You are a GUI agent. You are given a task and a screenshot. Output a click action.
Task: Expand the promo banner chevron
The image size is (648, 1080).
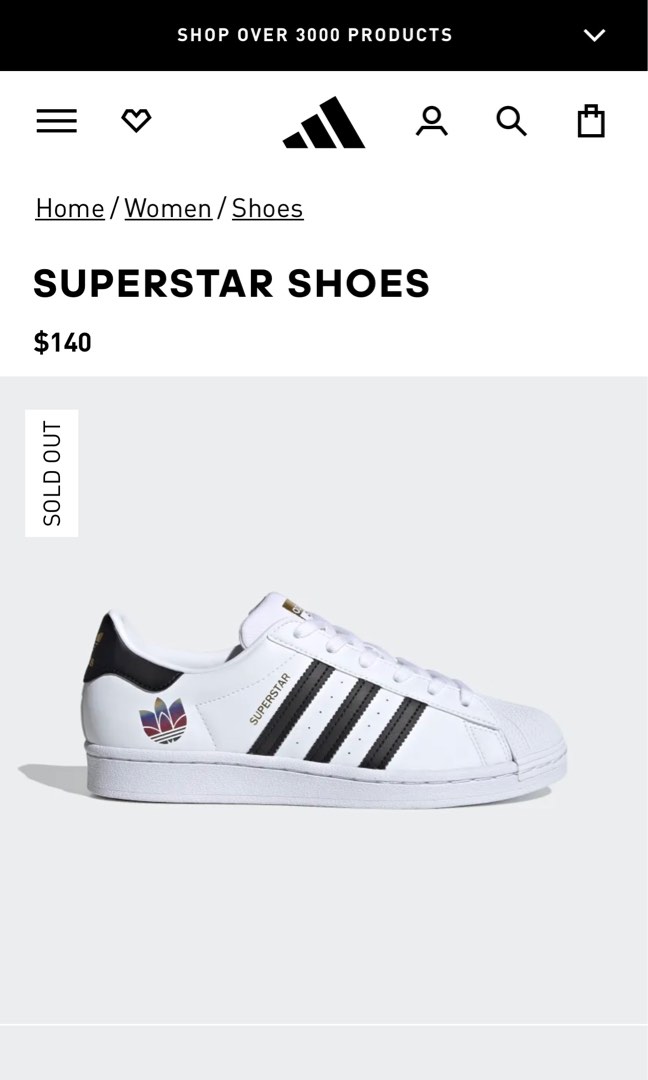pyautogui.click(x=594, y=35)
